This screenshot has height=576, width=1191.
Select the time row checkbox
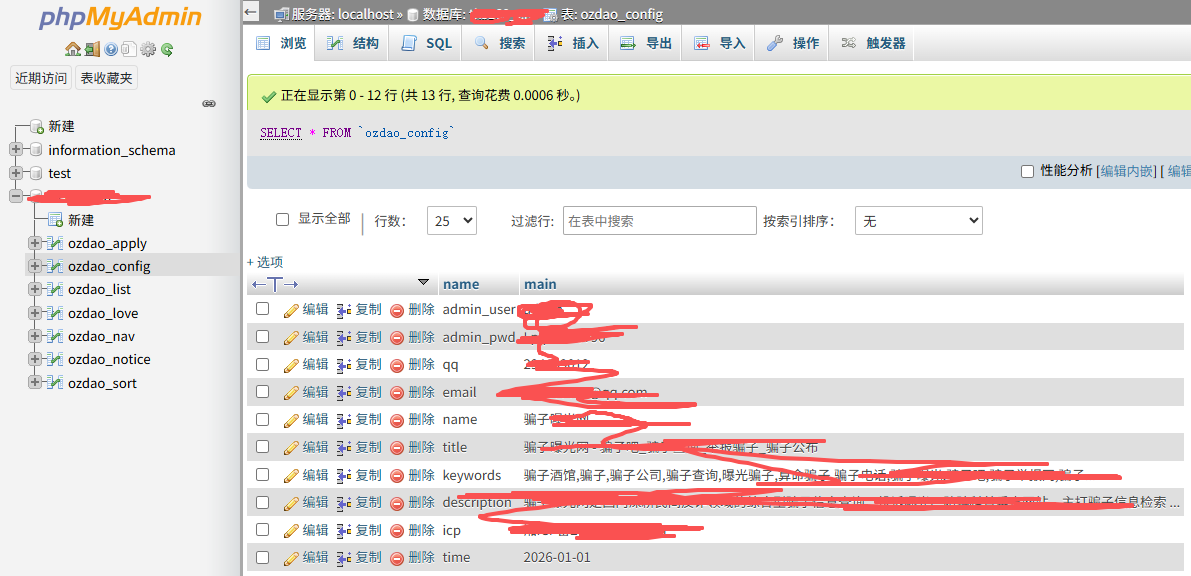[x=262, y=557]
